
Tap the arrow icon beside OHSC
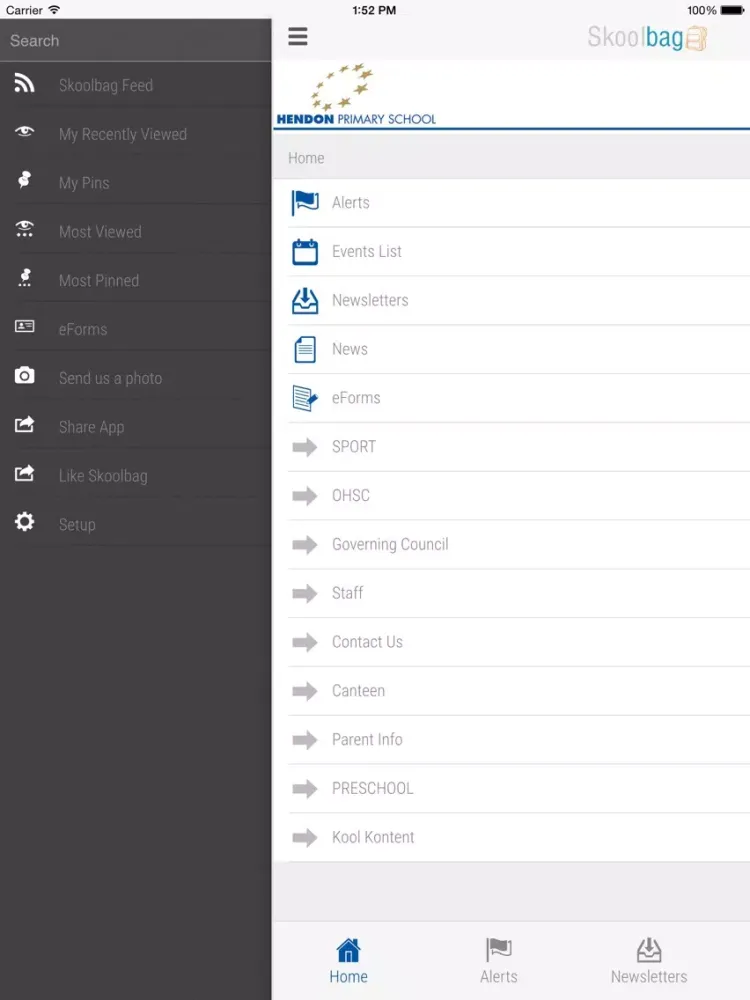(x=305, y=496)
